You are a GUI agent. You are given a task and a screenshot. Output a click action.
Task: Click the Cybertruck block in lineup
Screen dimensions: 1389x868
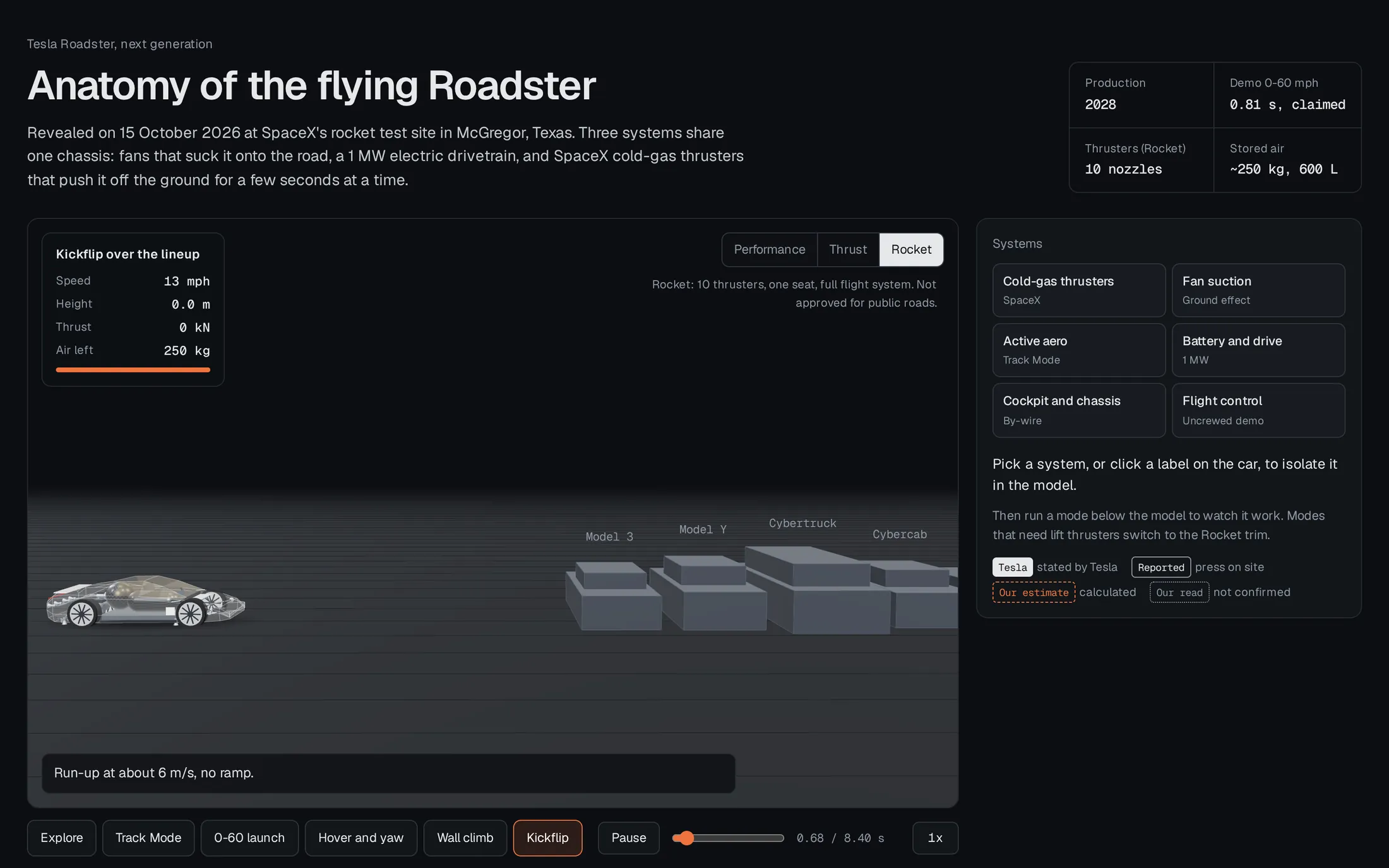tap(818, 590)
